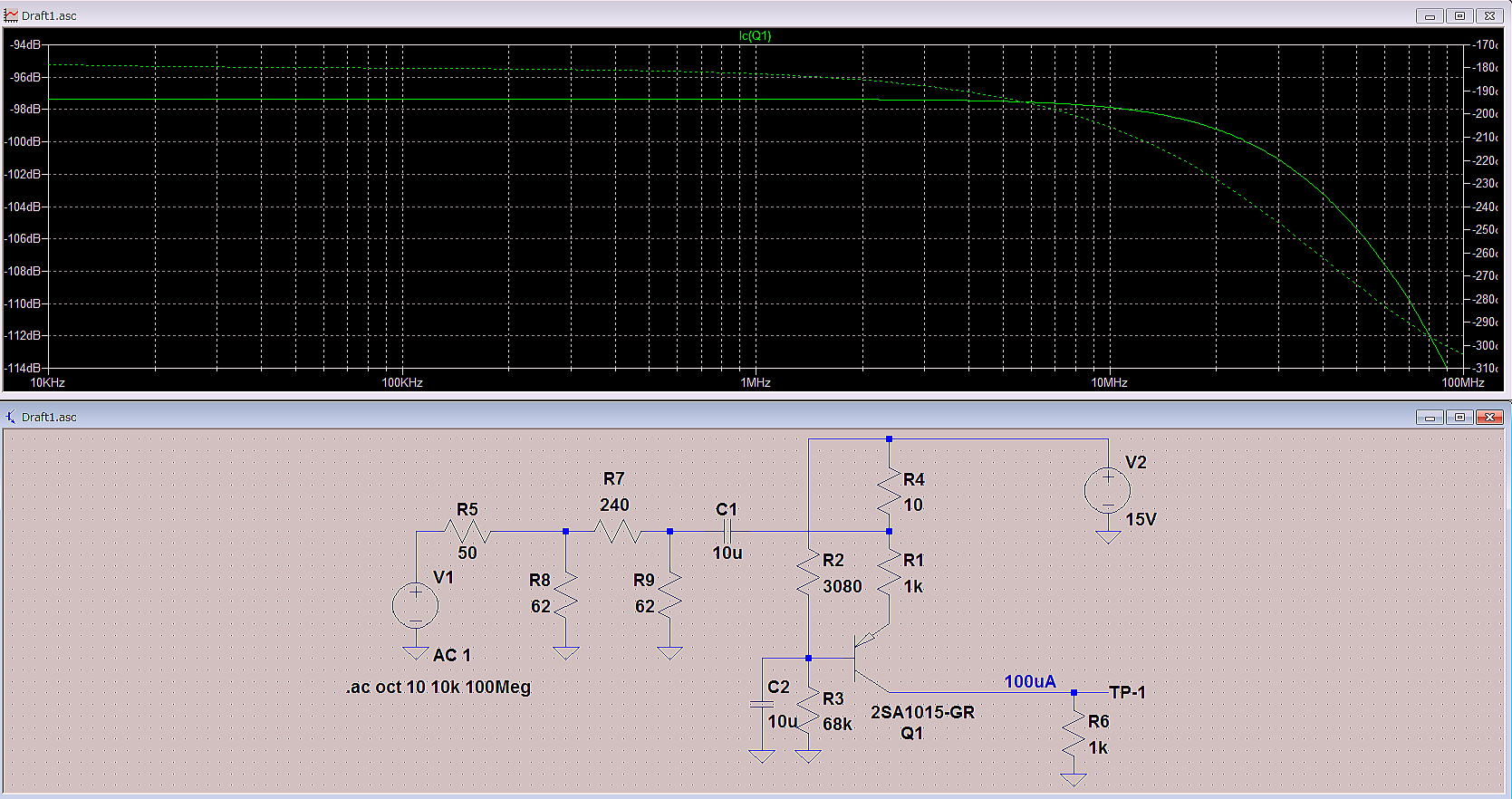Click the Ic(Q1) trace label
Screen dimensions: 1512x799
pos(756,36)
